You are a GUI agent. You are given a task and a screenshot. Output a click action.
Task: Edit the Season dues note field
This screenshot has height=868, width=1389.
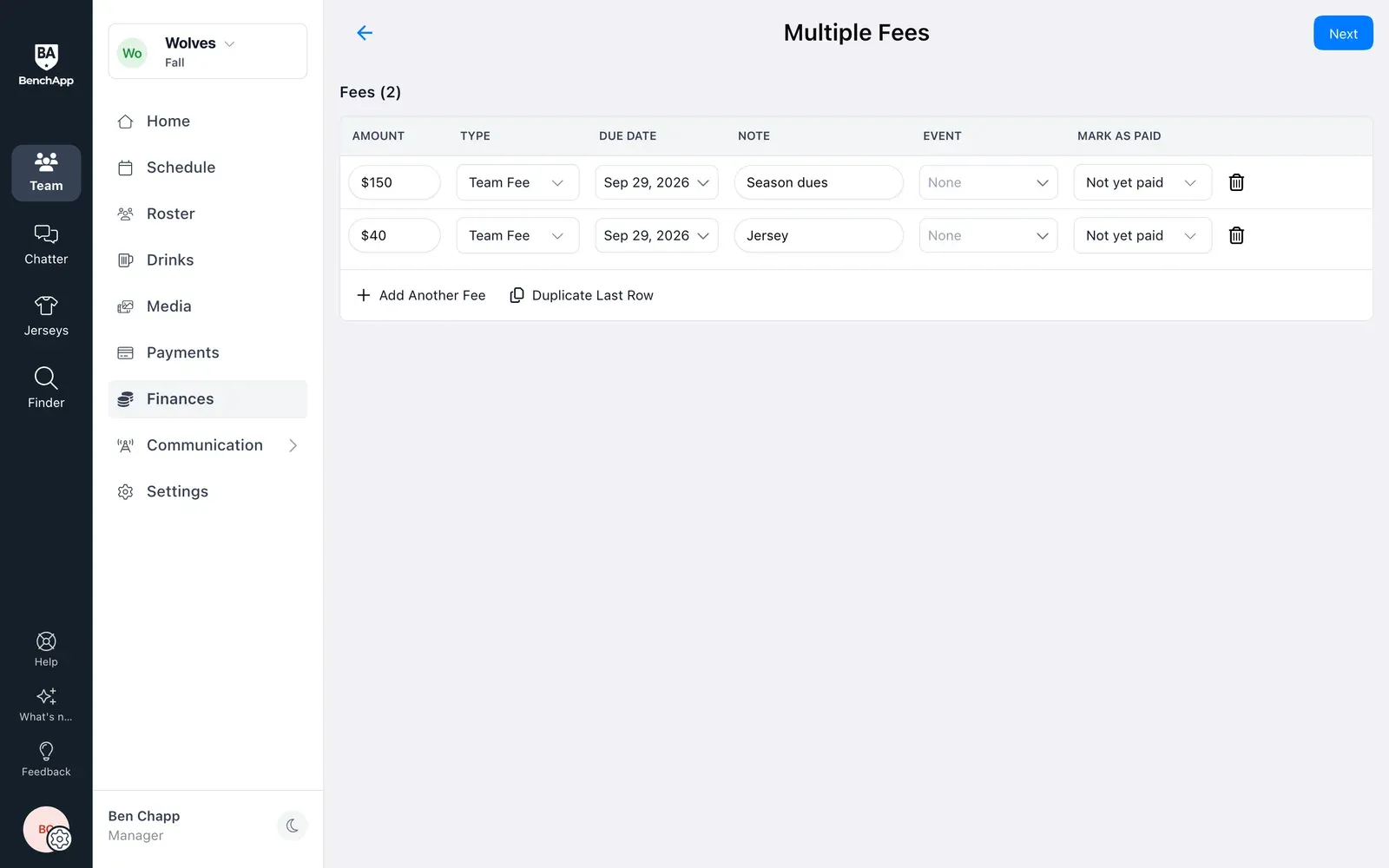click(x=819, y=182)
